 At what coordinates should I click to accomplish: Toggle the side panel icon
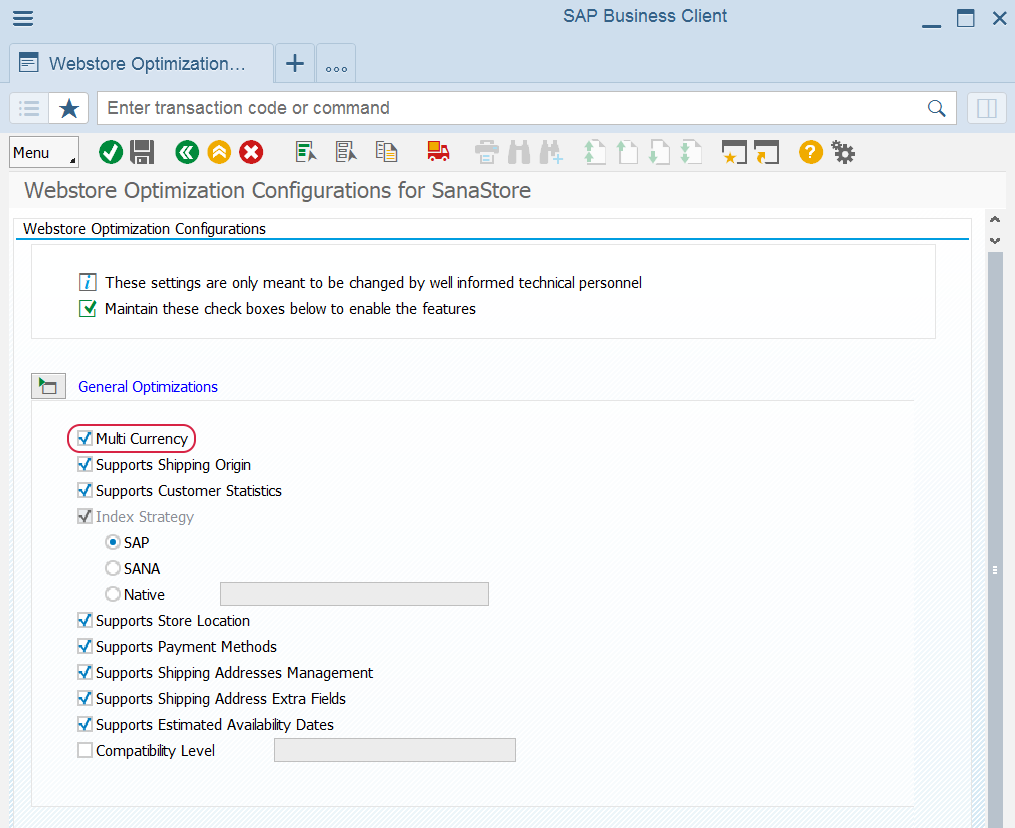987,108
